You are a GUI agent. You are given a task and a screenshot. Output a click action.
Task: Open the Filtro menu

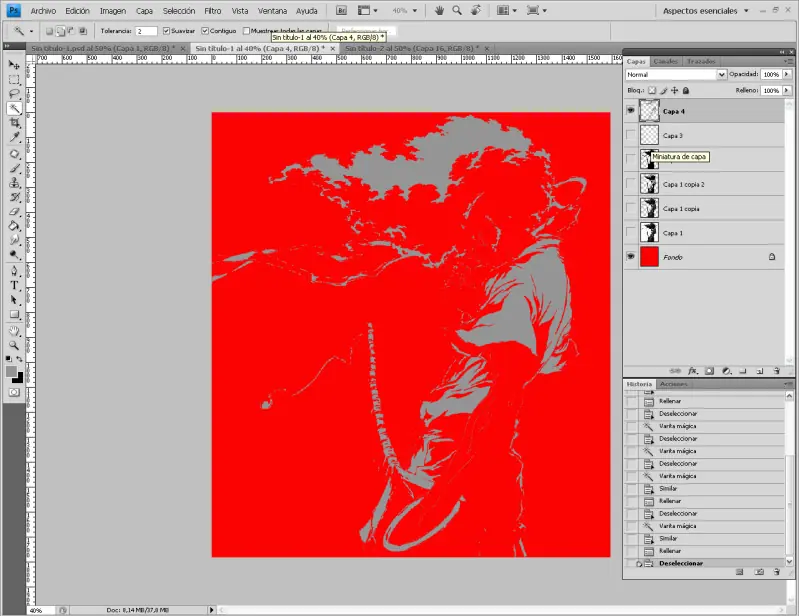click(213, 11)
